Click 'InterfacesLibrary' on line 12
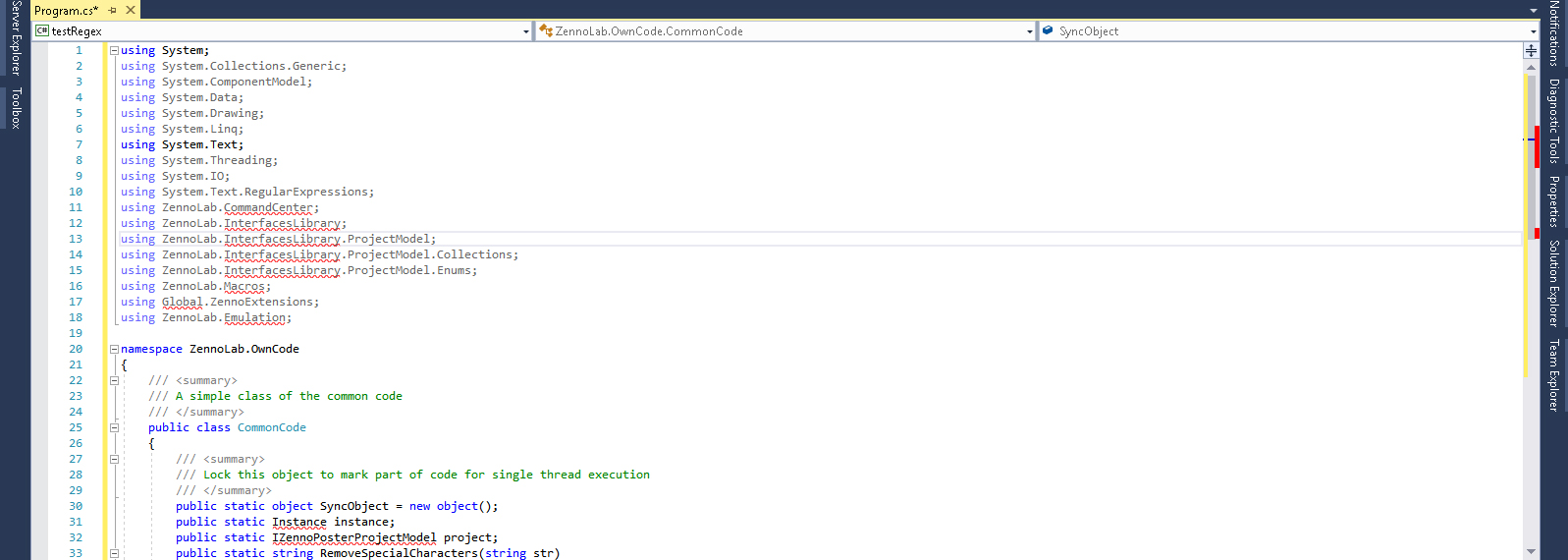 point(282,223)
